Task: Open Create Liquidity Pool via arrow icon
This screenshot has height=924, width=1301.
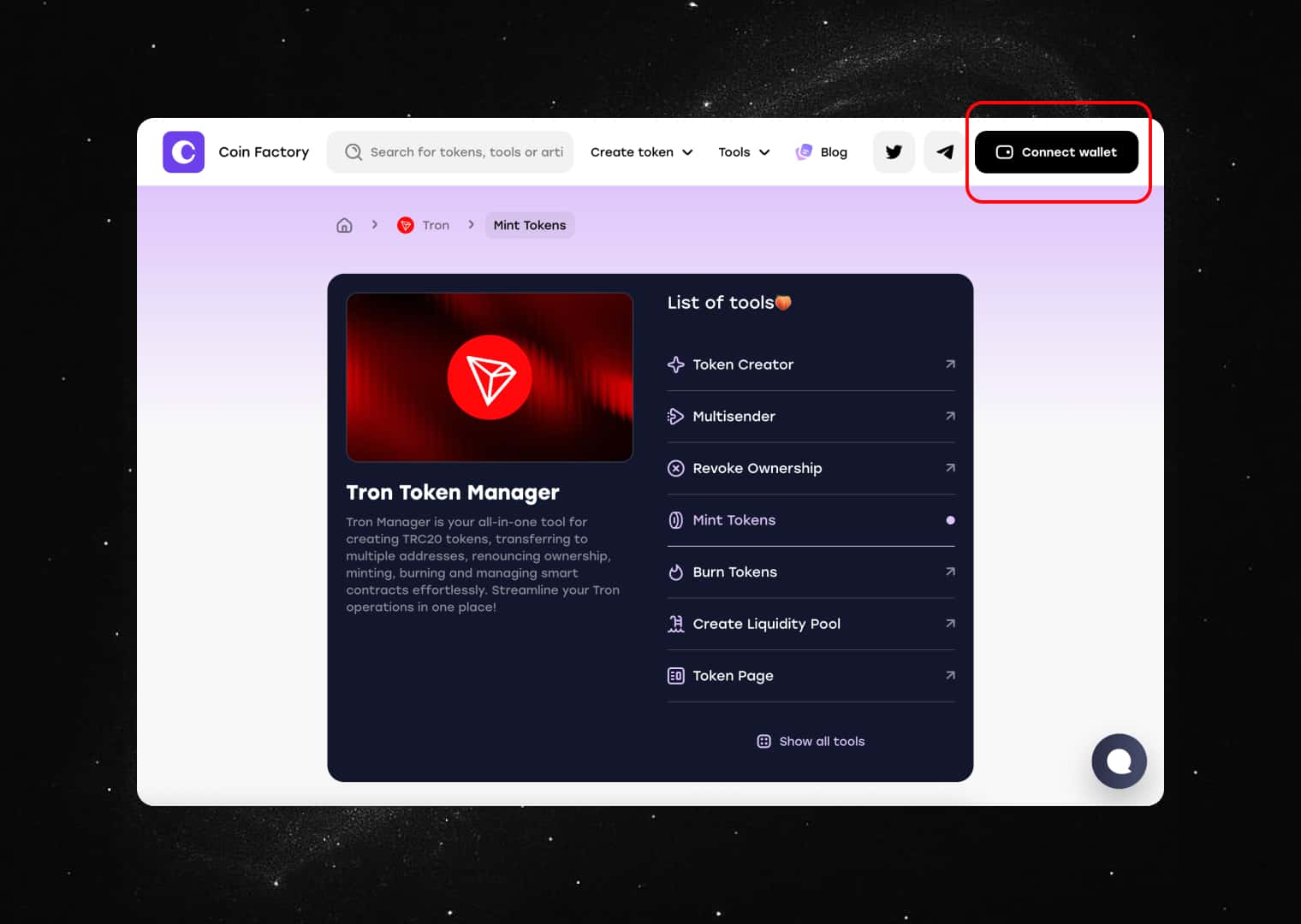Action: [x=950, y=623]
